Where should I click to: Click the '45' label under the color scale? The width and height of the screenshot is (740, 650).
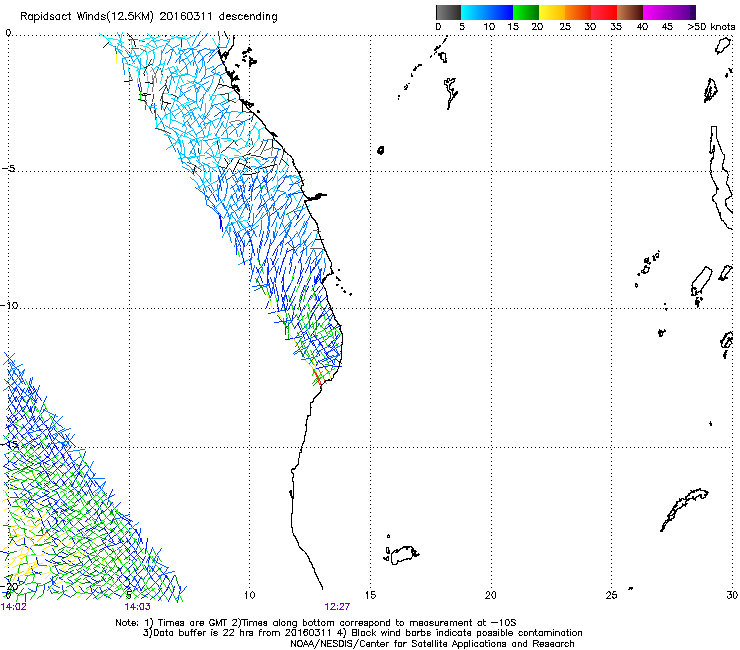667,27
